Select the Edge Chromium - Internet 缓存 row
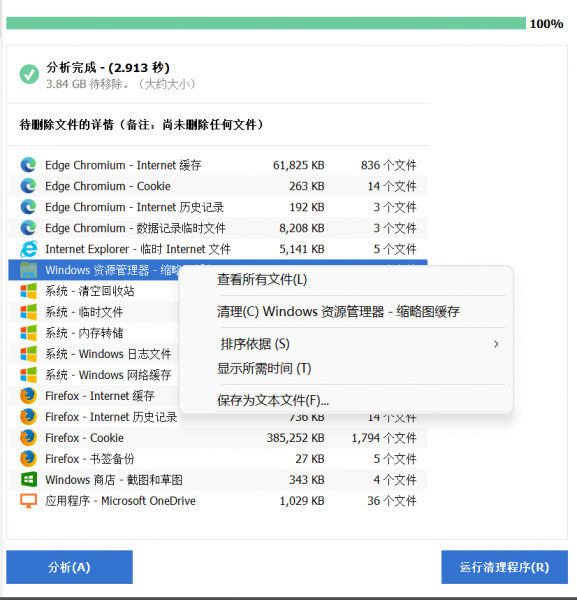The image size is (577, 600). (218, 165)
